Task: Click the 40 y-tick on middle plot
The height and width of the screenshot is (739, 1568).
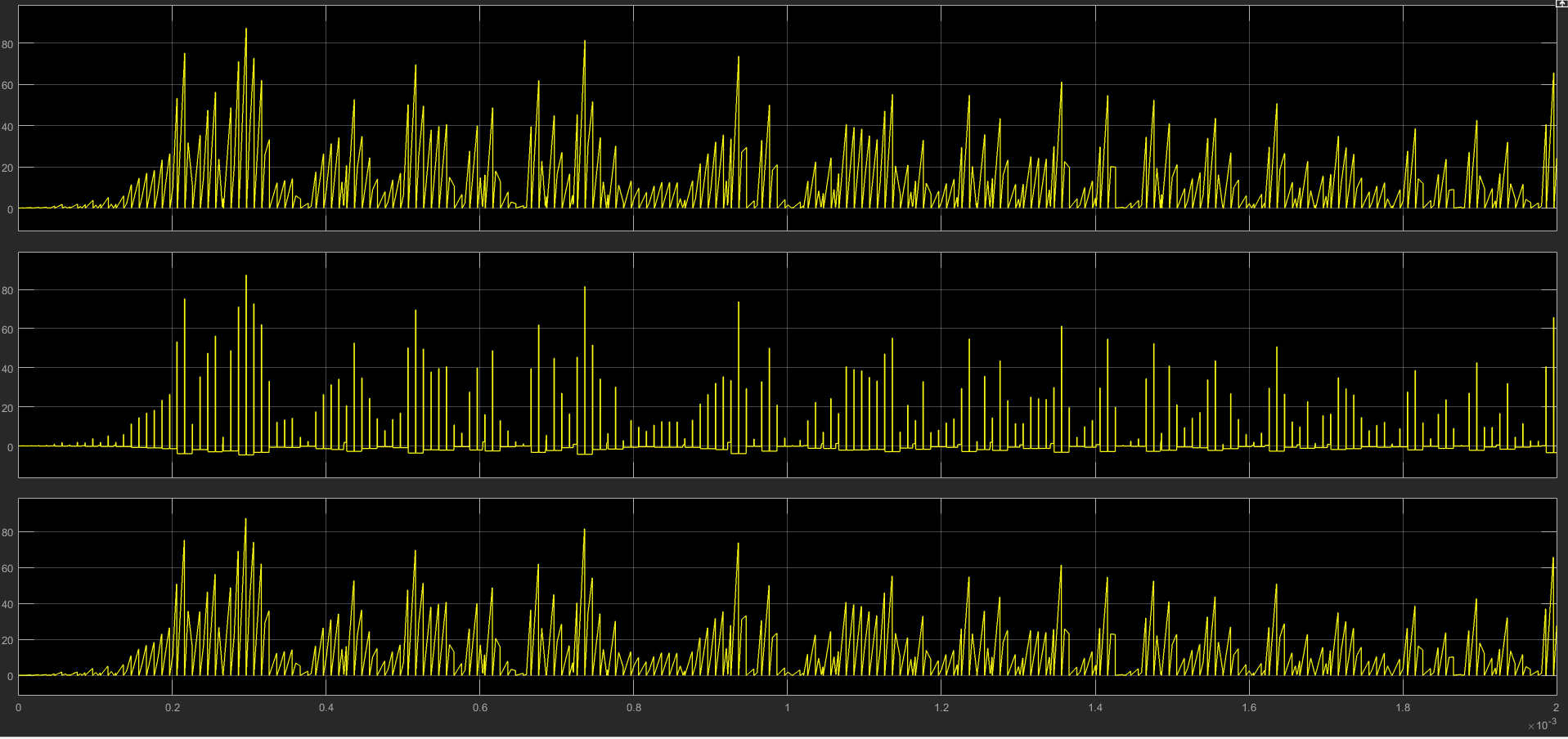Action: (8, 369)
